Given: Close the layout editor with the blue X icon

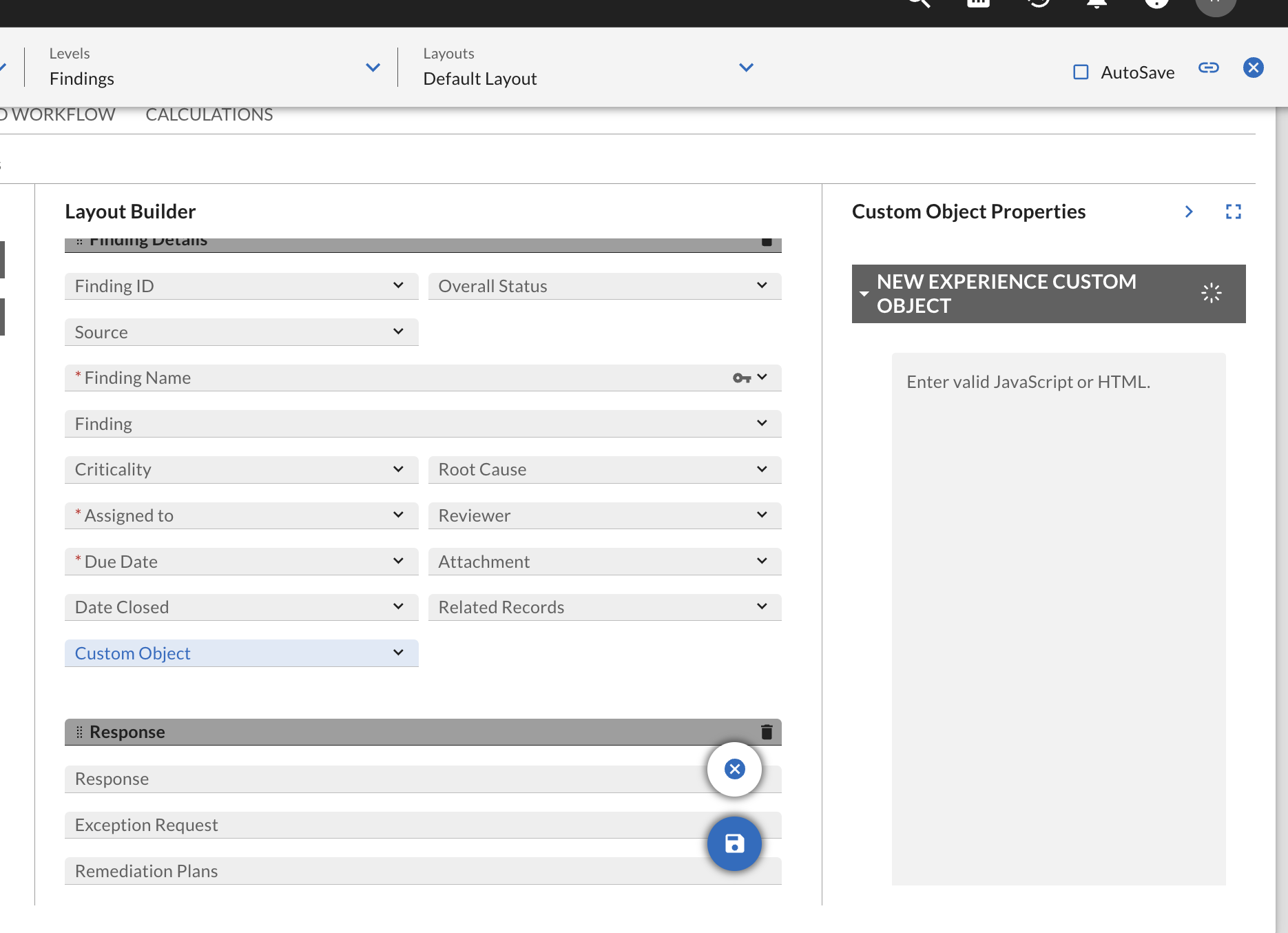Looking at the screenshot, I should coord(1253,68).
